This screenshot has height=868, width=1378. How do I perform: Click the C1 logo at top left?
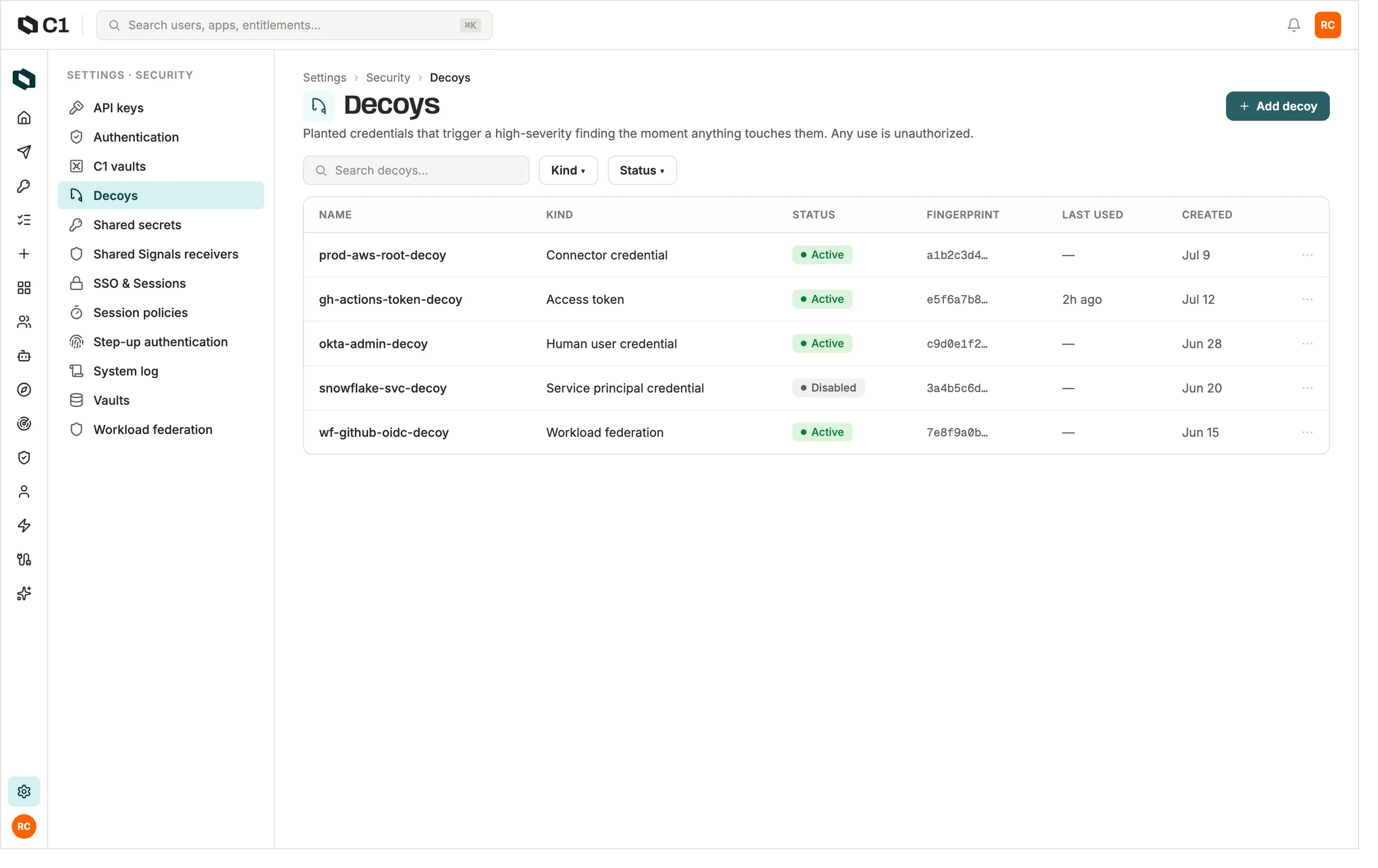point(43,25)
